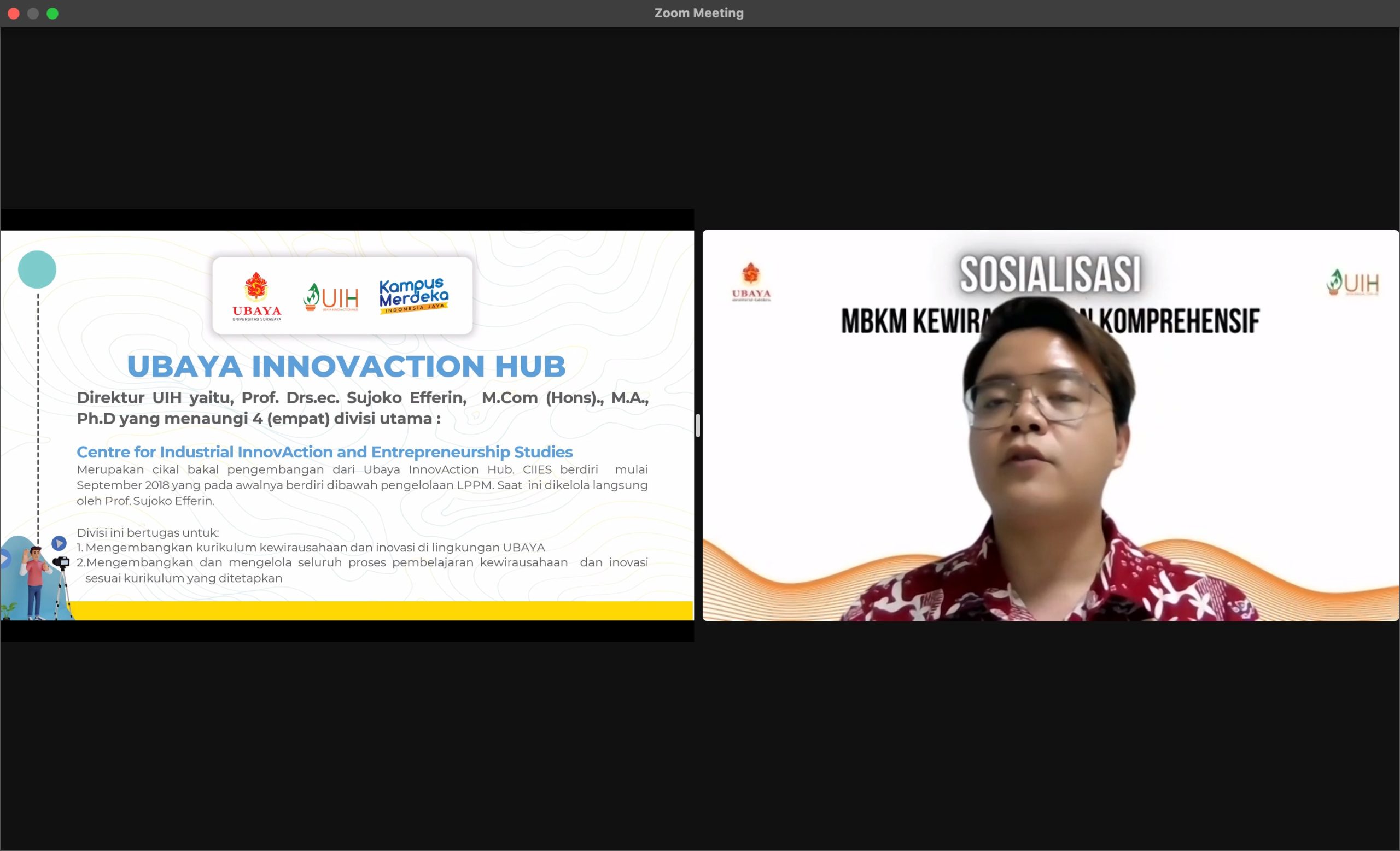Maximize the Zoom Meeting window
The height and width of the screenshot is (851, 1400).
[52, 14]
